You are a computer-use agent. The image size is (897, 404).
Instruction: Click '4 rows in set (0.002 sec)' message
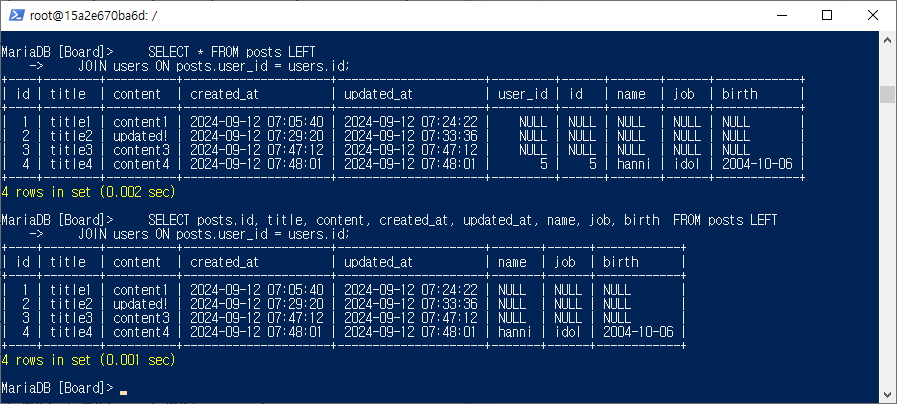(x=88, y=192)
